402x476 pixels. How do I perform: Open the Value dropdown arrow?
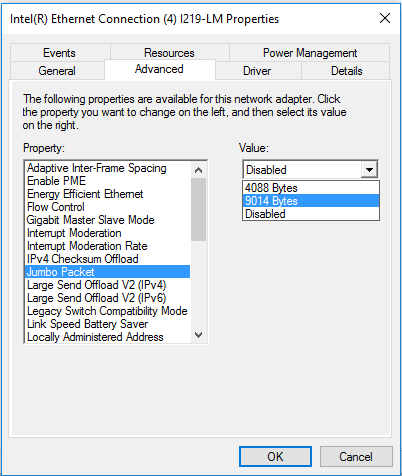369,170
